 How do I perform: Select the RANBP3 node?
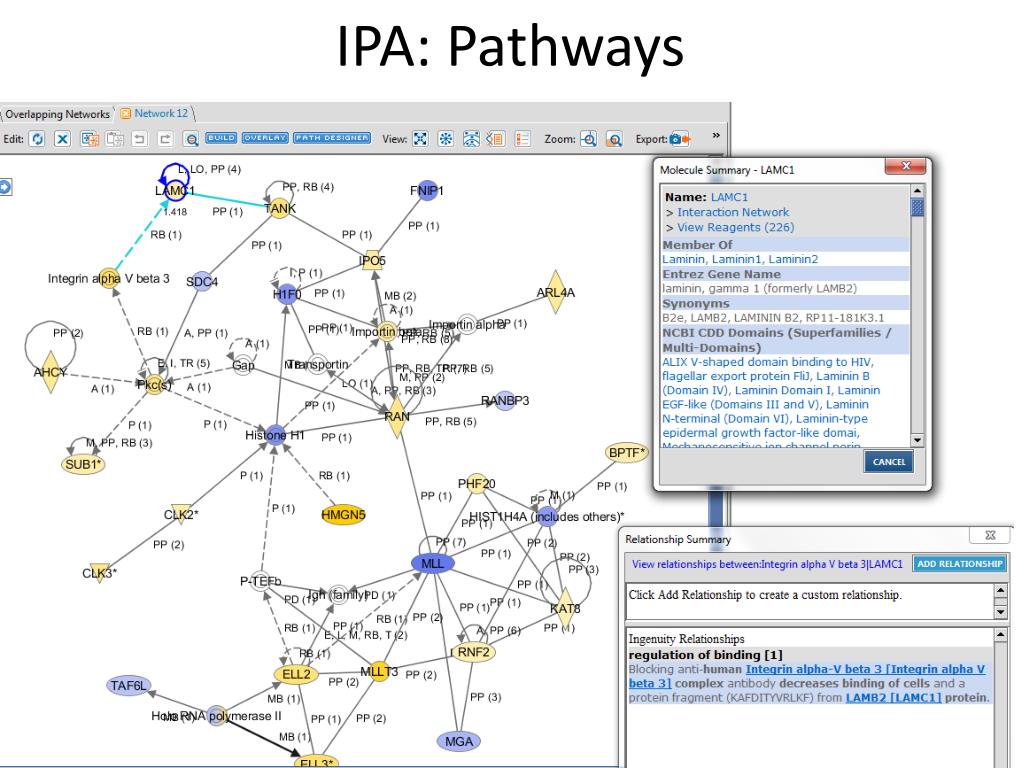(x=505, y=400)
